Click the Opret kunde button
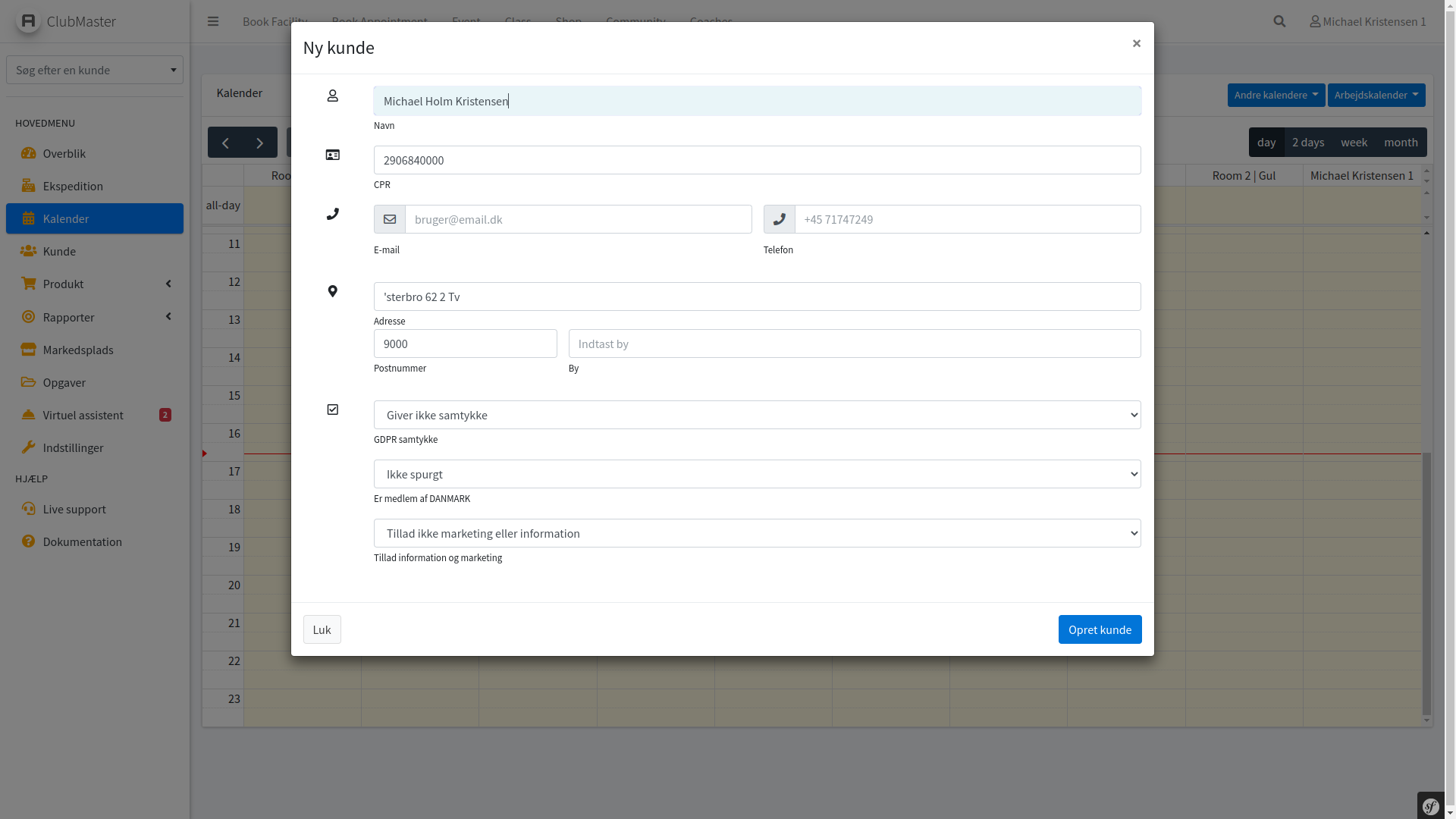This screenshot has width=1456, height=819. pyautogui.click(x=1100, y=629)
